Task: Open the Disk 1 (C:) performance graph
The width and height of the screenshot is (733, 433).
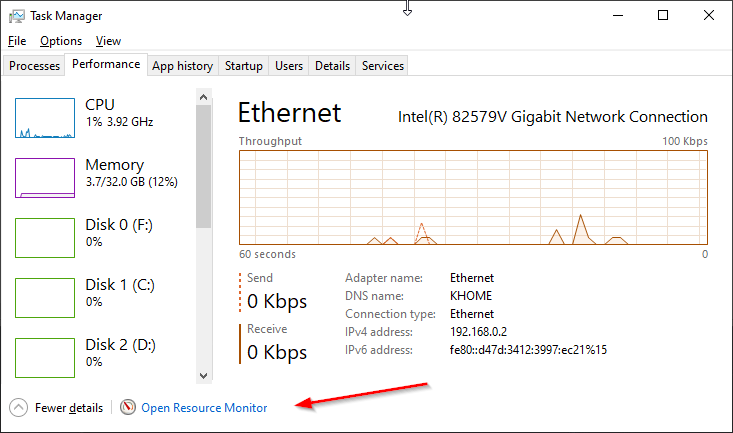Action: (45, 298)
